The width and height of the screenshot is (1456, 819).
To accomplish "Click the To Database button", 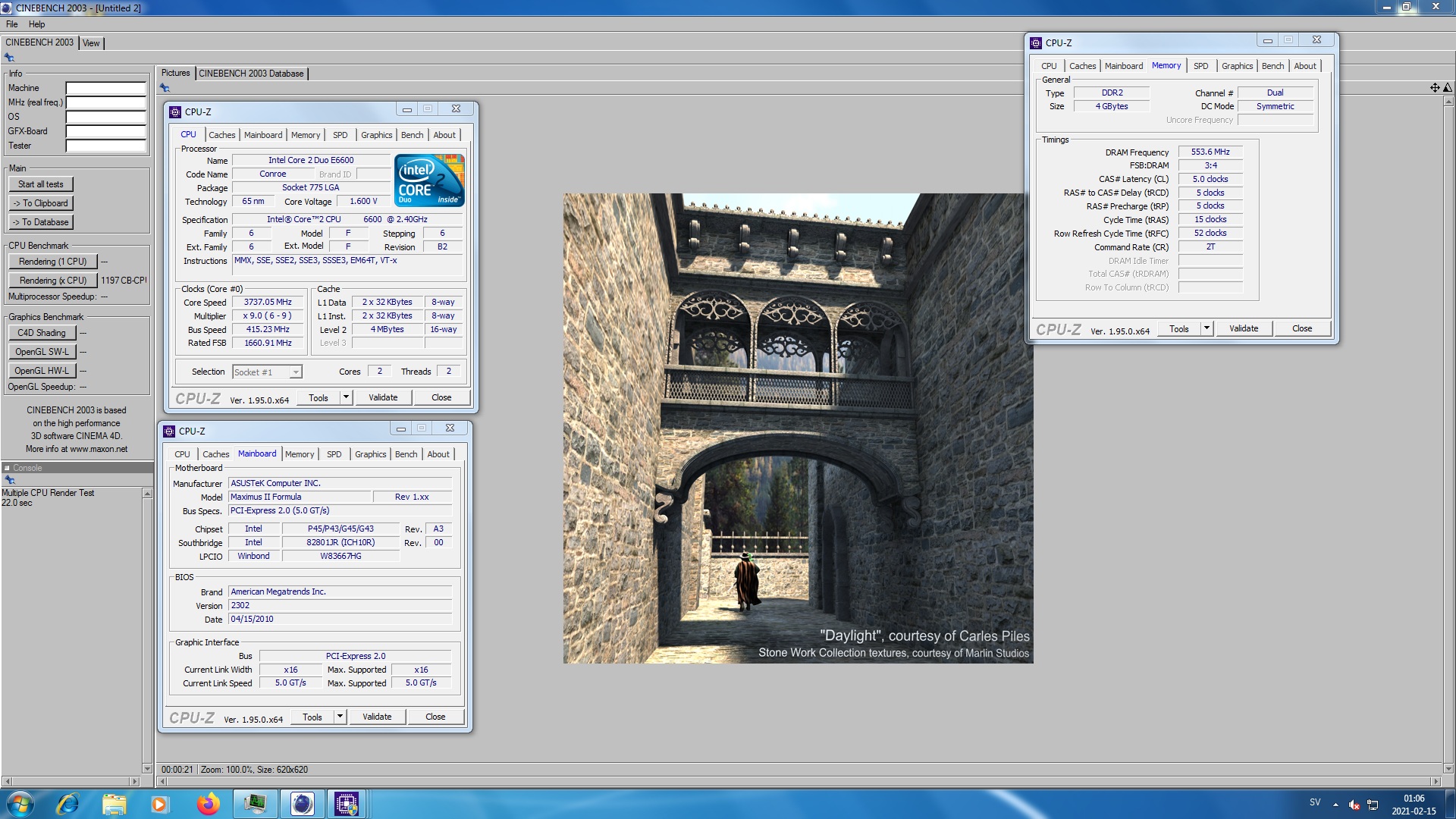I will [41, 222].
